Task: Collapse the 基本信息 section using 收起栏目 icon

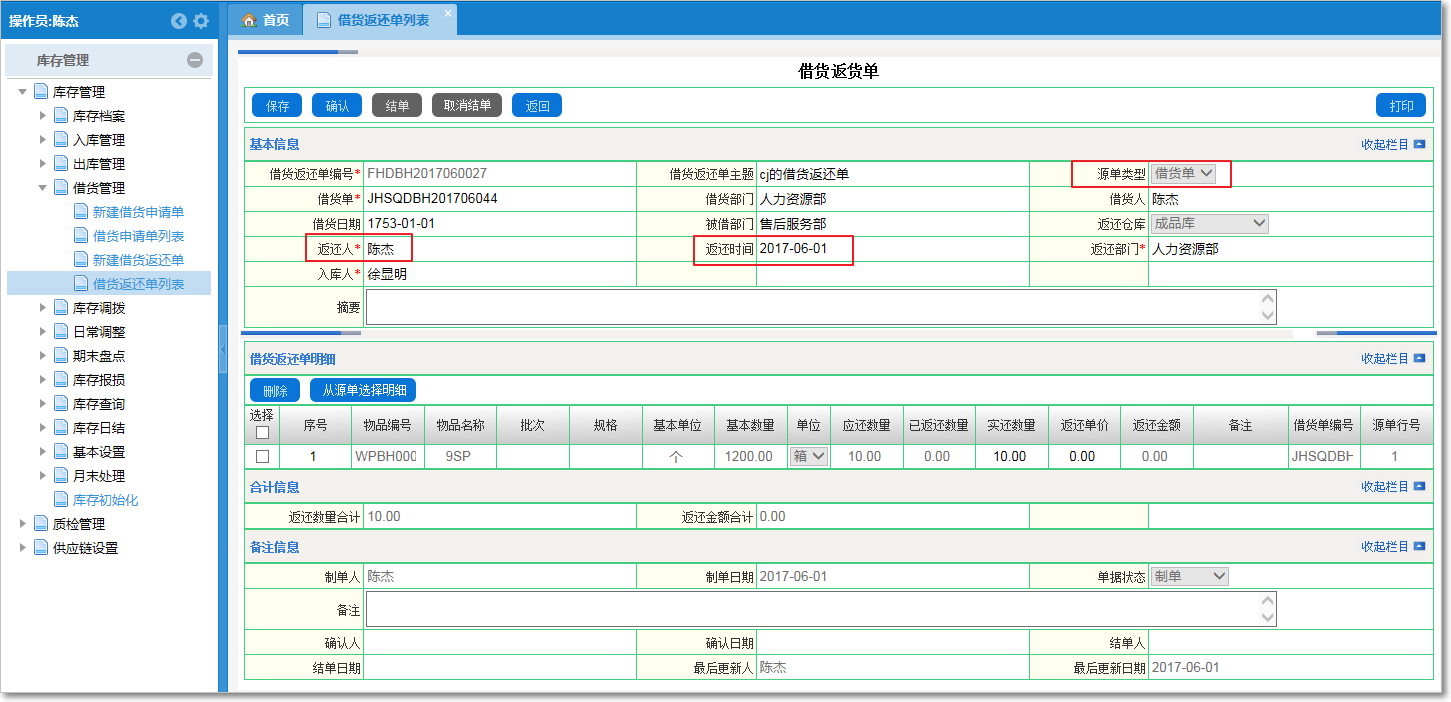Action: click(x=1419, y=144)
